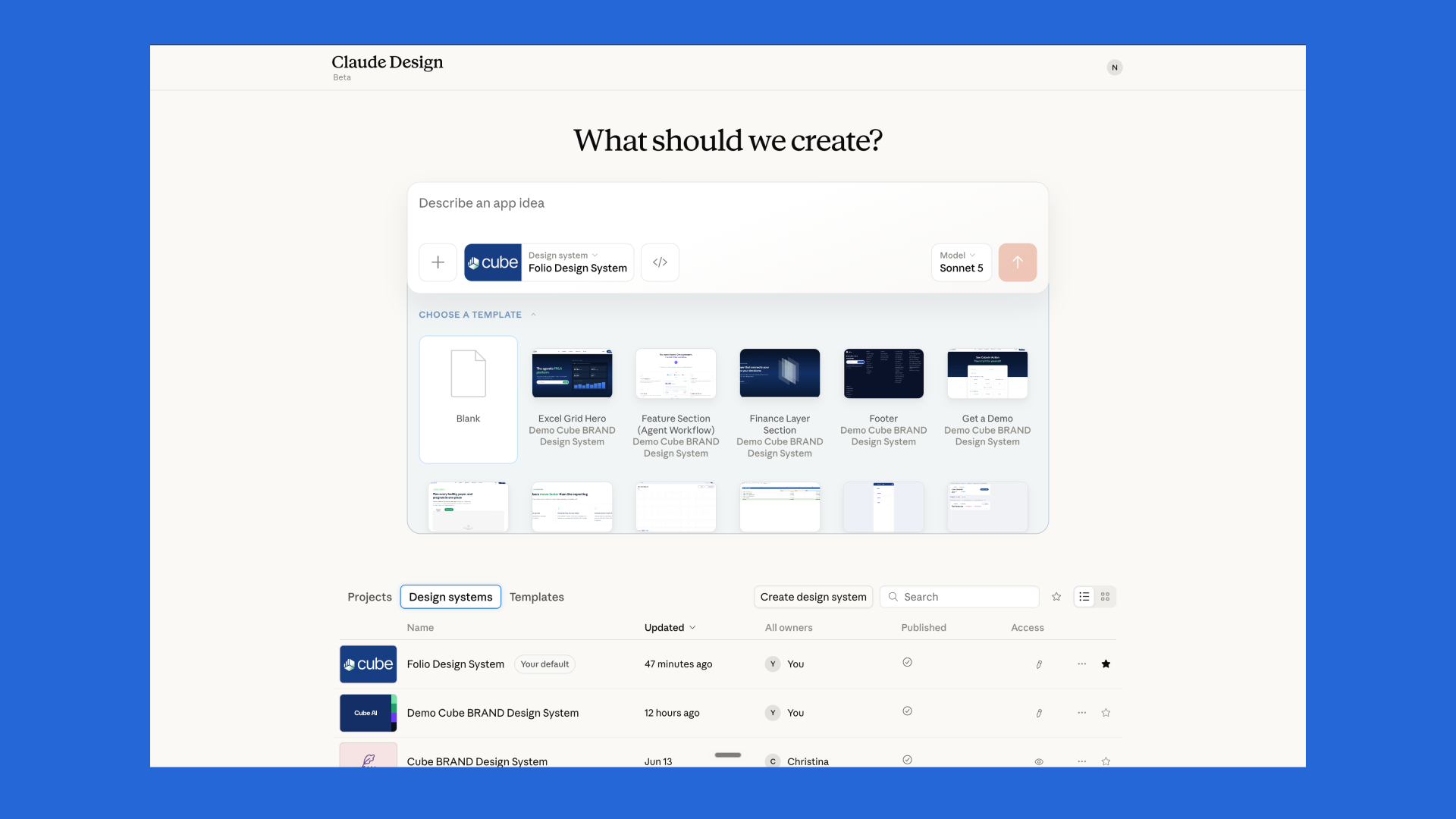This screenshot has height=819, width=1456.
Task: Click the view-only eye icon for Cube BRAND
Action: coord(1039,761)
